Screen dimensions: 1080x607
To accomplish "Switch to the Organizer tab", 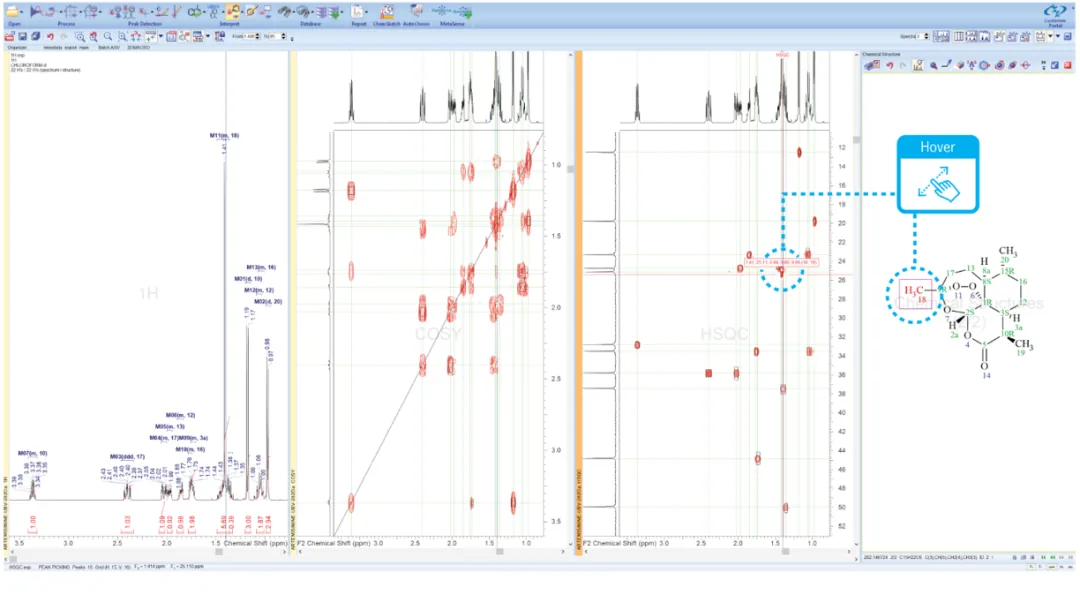I will [17, 48].
